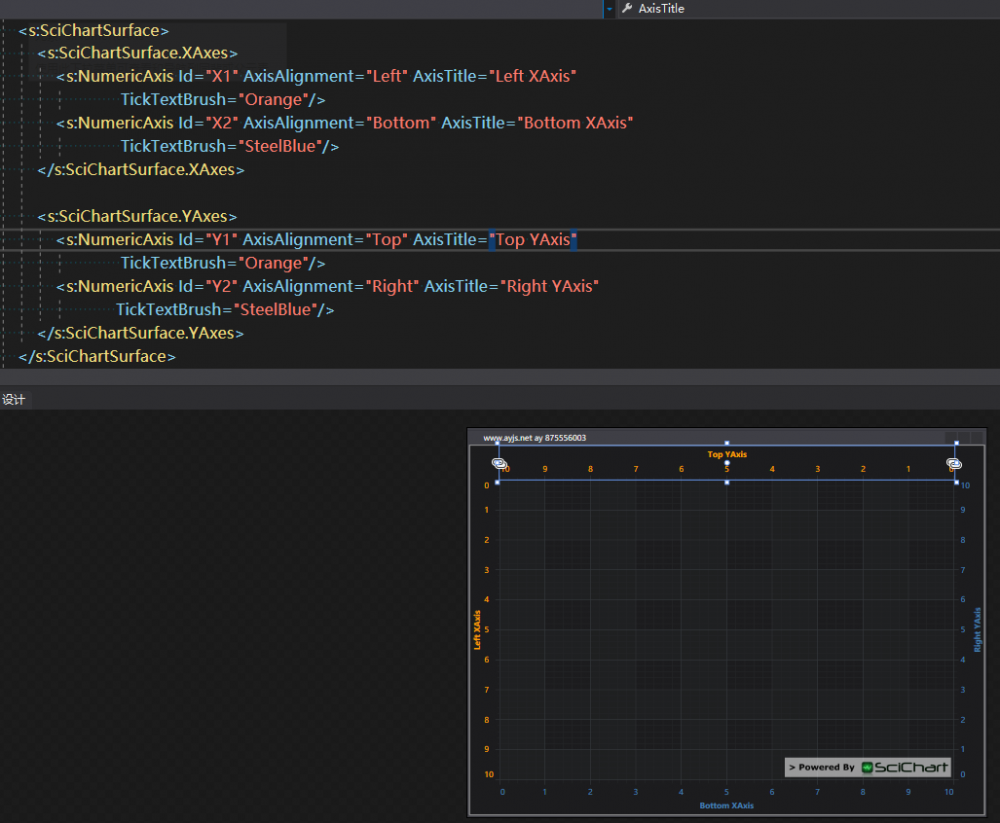Click the Right YAxis vertical title

pos(977,630)
